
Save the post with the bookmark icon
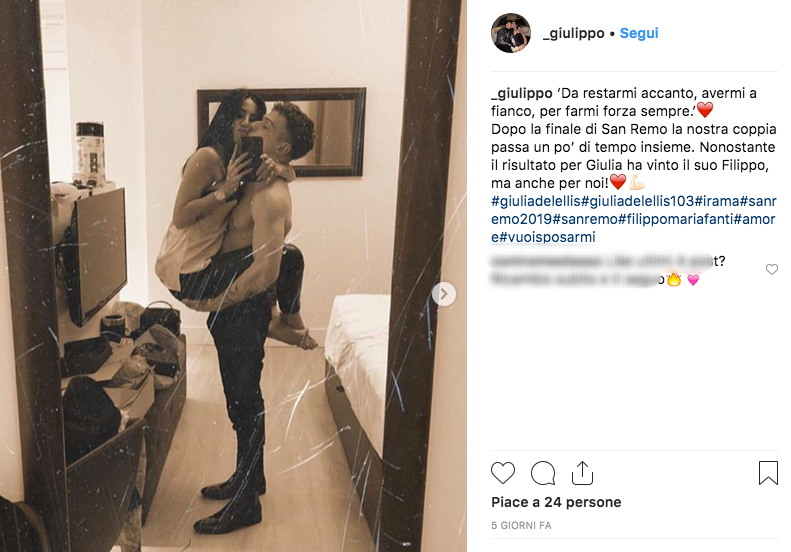768,473
